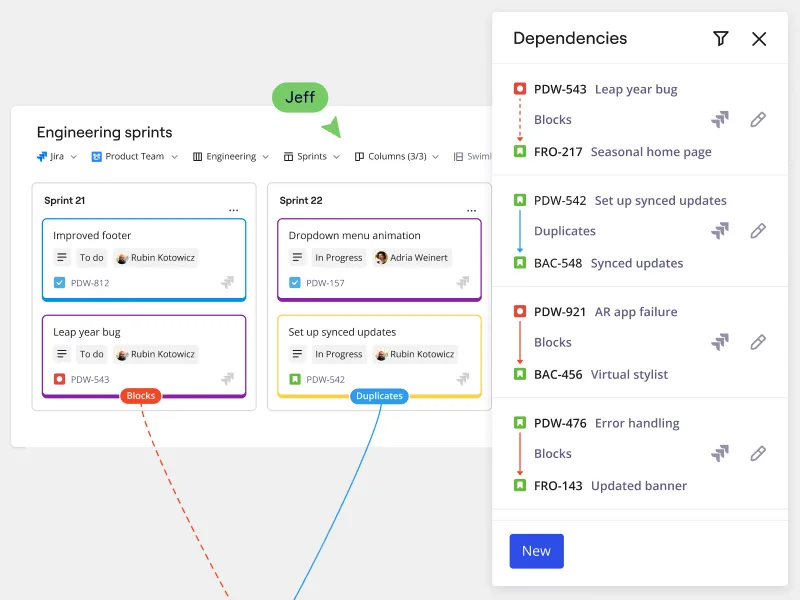Open Jira links for the FRO-143 dependency
The image size is (800, 600).
[722, 453]
